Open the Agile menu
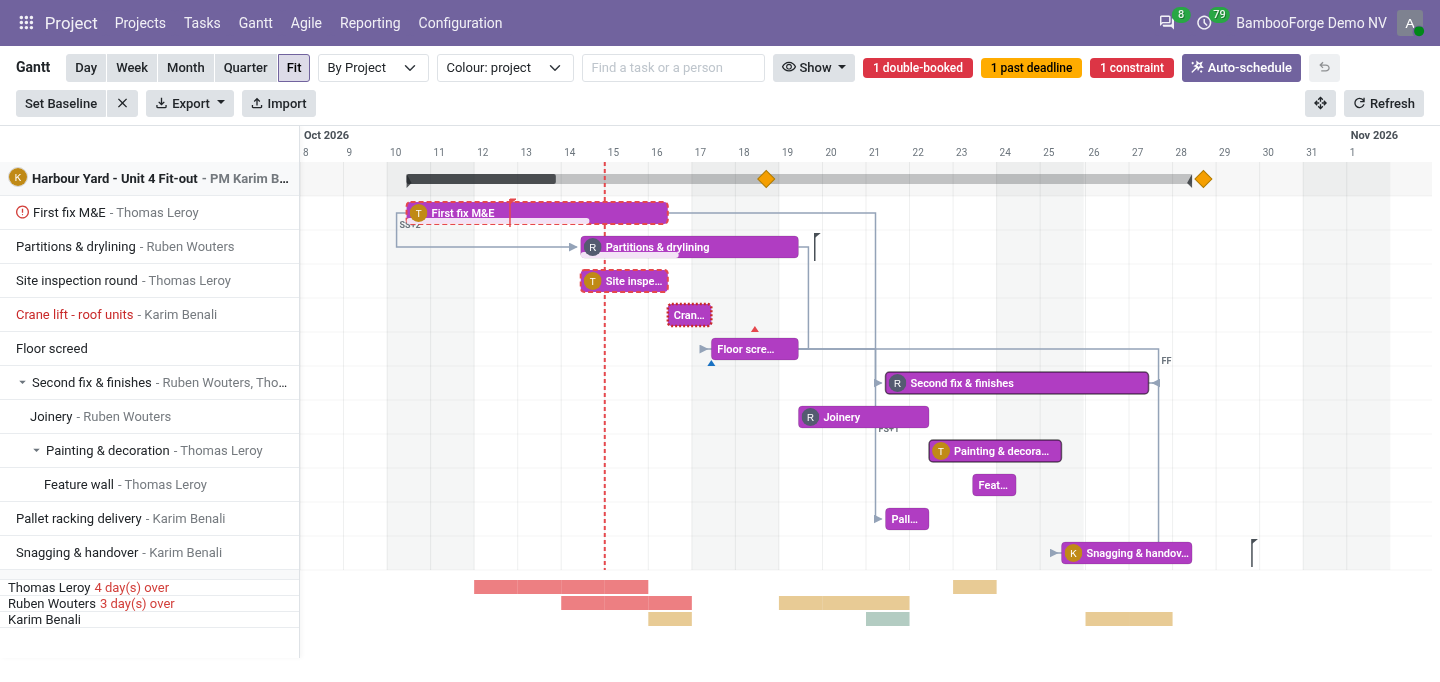 (x=306, y=23)
